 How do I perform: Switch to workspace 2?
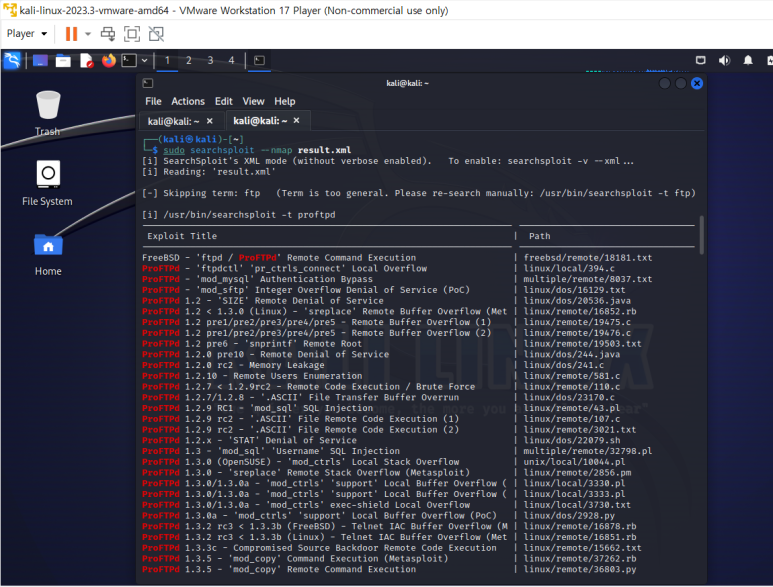(x=188, y=60)
